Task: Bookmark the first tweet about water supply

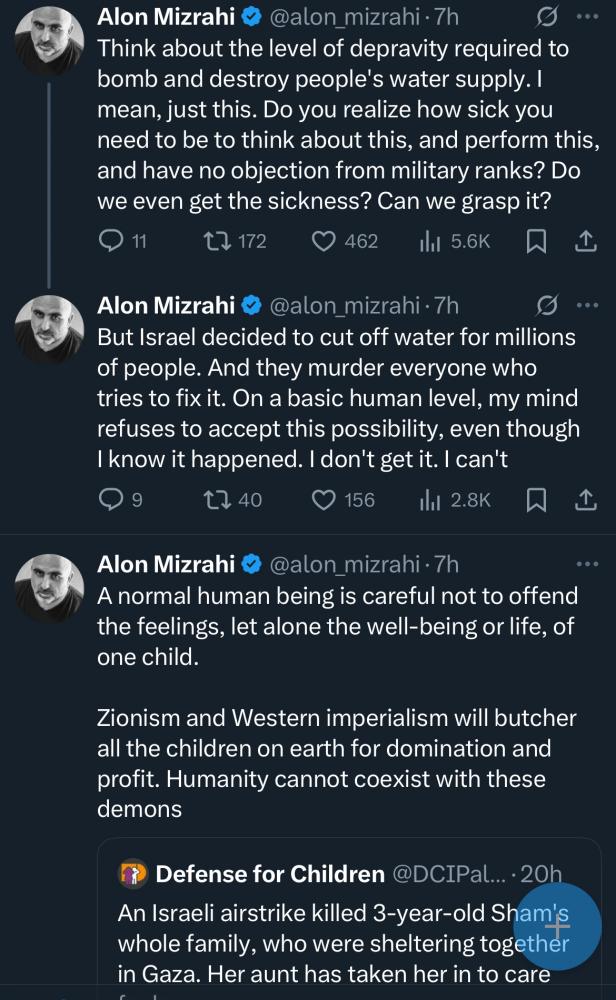Action: click(537, 240)
